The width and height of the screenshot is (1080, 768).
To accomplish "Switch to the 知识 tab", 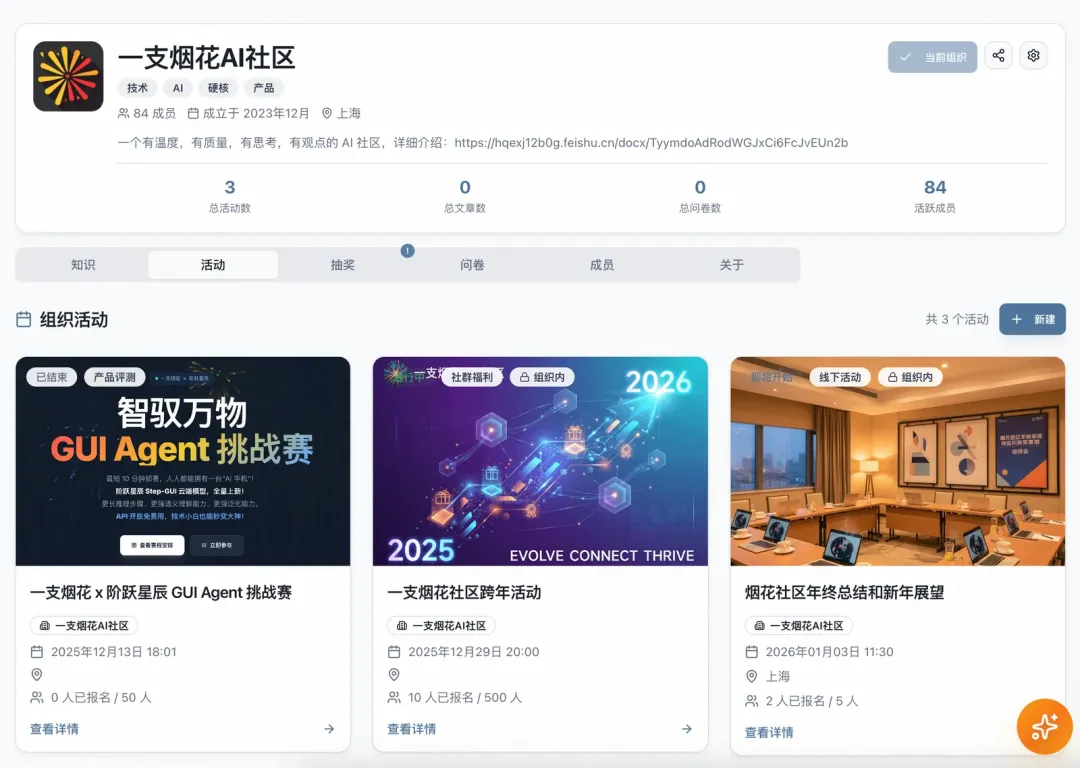I will [x=83, y=264].
